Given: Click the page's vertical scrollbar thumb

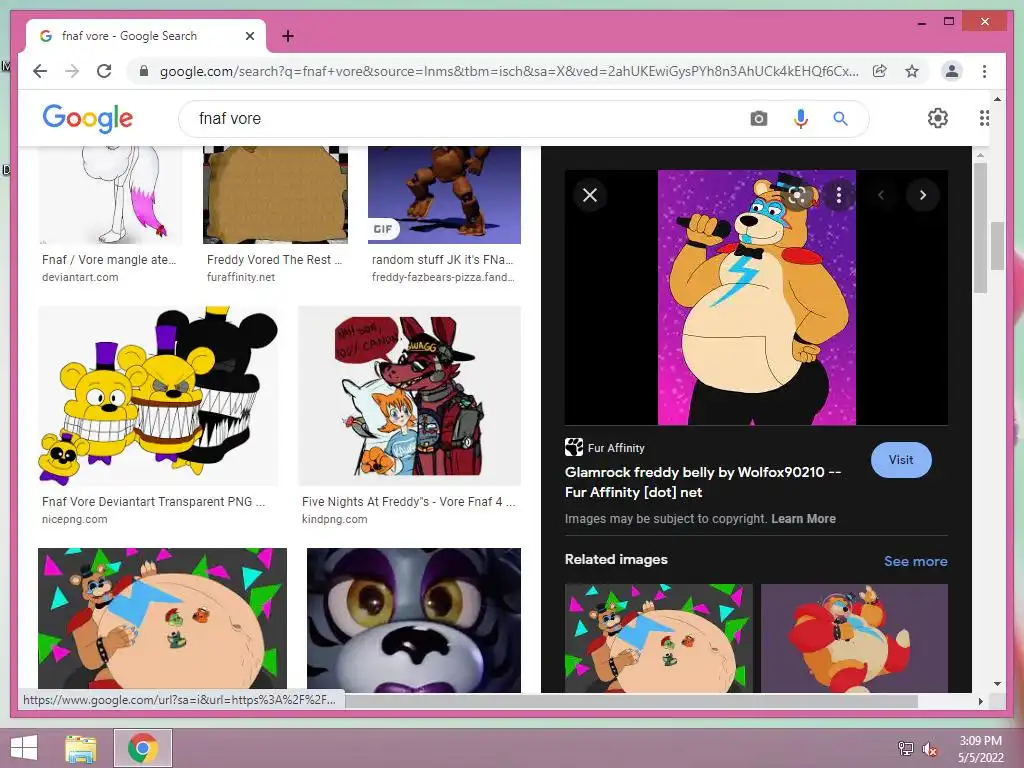Looking at the screenshot, I should [x=997, y=246].
